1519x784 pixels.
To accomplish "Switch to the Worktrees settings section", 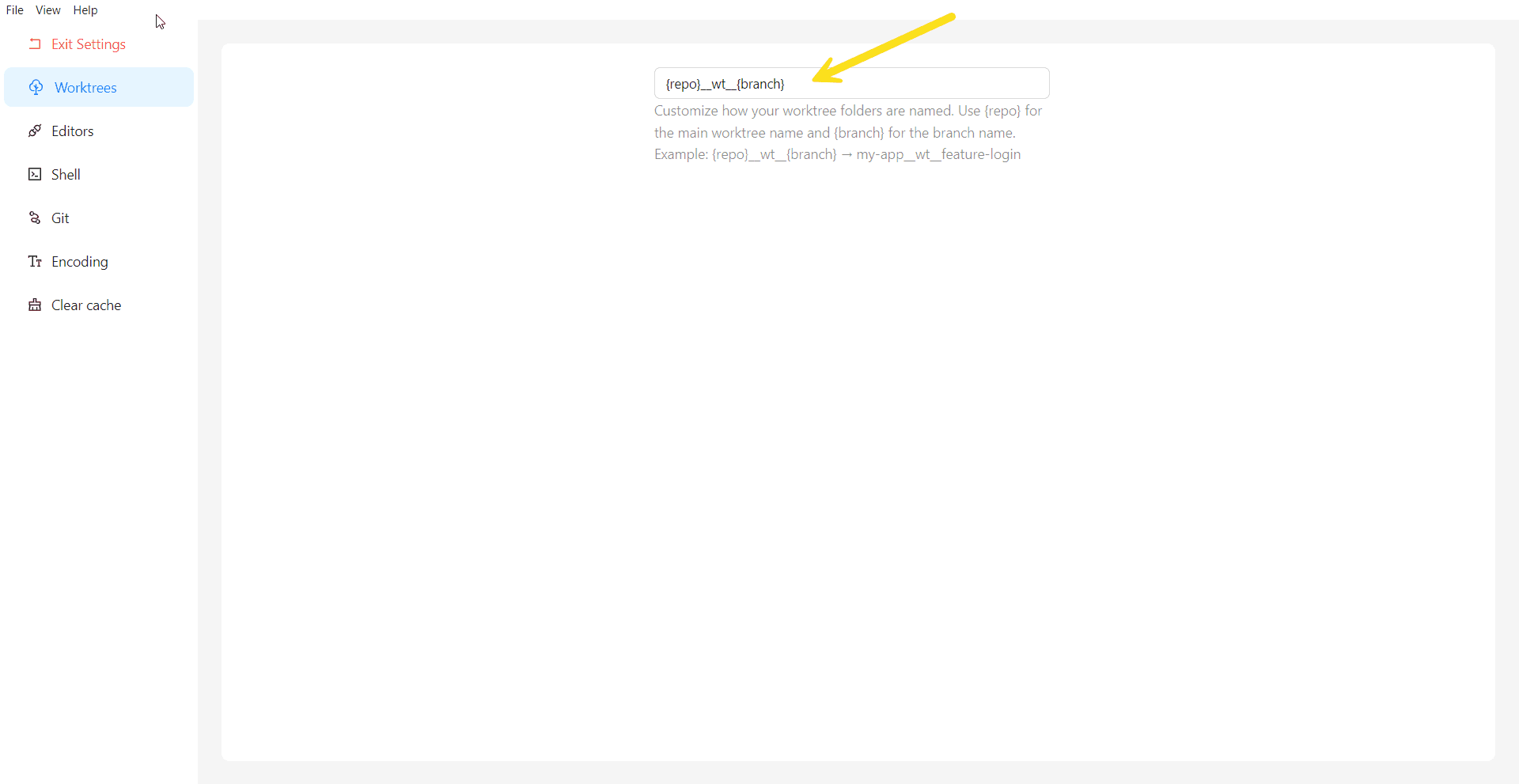I will pyautogui.click(x=85, y=88).
